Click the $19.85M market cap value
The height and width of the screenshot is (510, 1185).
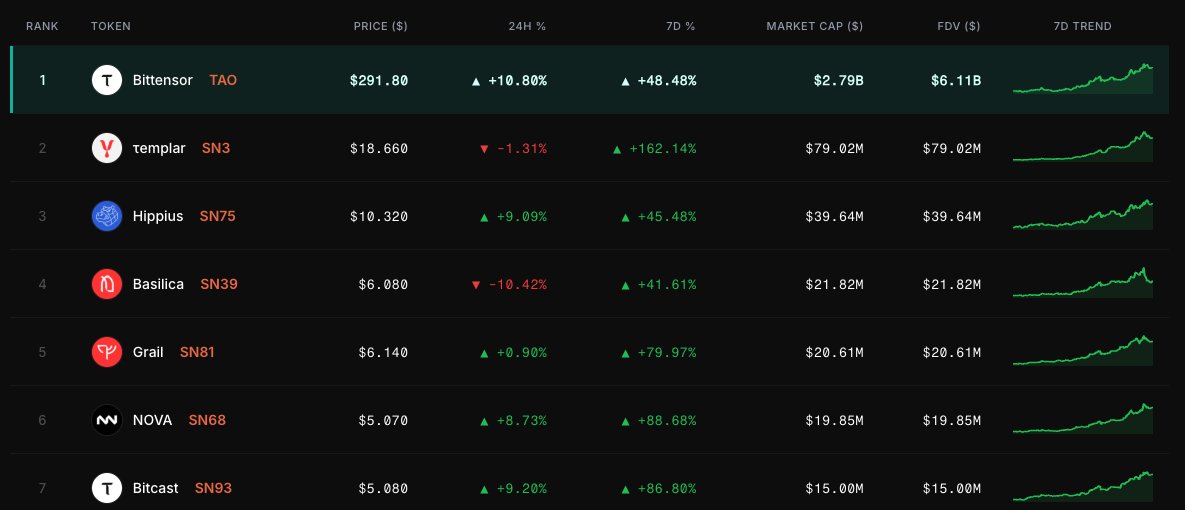pyautogui.click(x=834, y=420)
